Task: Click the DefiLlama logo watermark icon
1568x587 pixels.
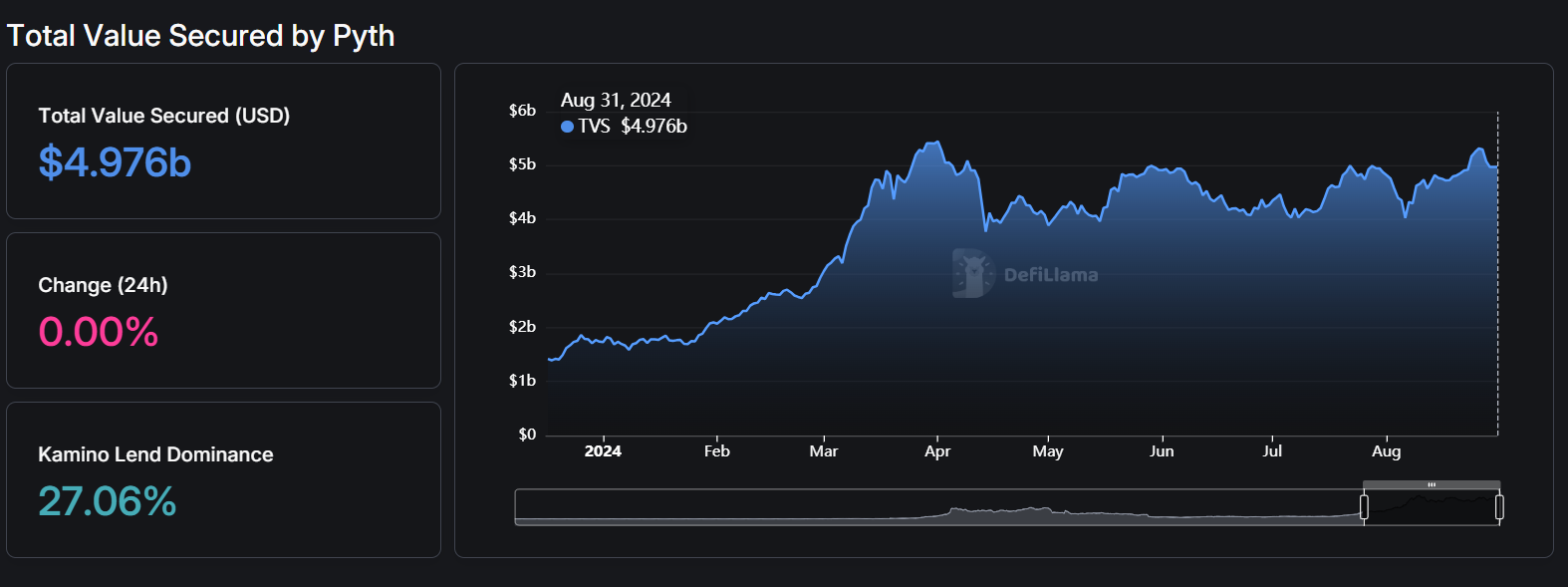Action: (x=973, y=274)
